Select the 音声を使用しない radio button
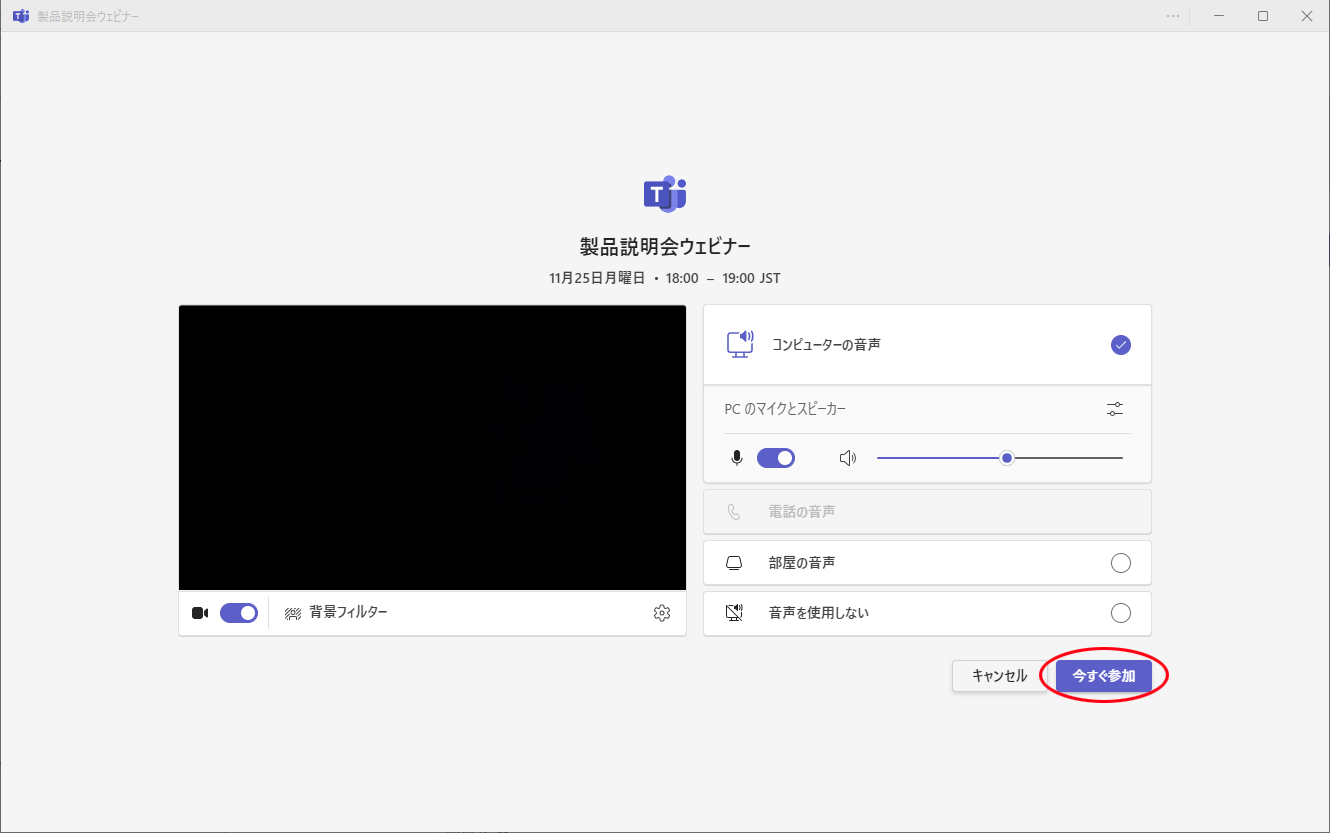Viewport: 1330px width, 833px height. click(x=1121, y=612)
